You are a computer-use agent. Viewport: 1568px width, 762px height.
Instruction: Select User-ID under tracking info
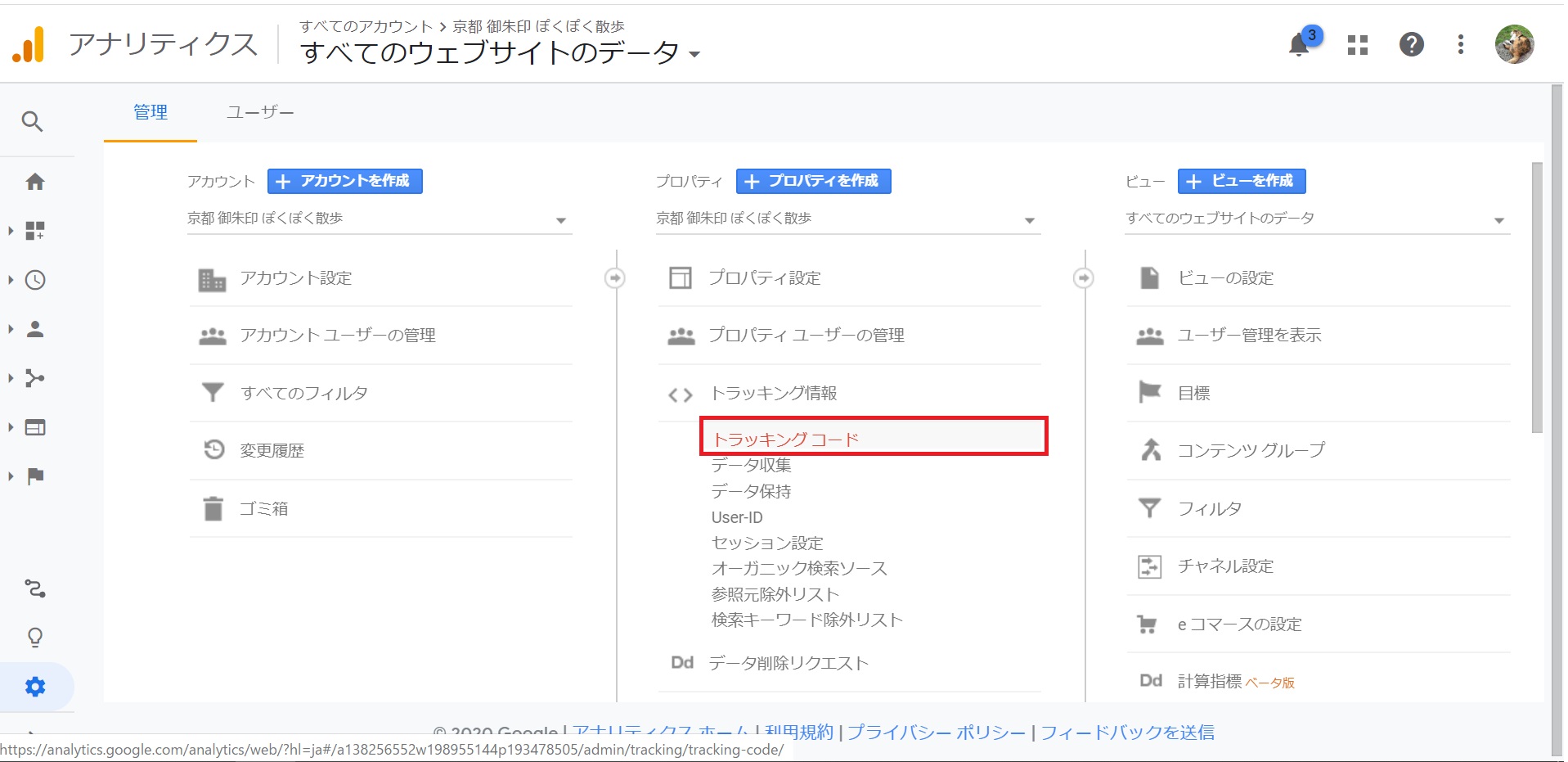coord(737,517)
